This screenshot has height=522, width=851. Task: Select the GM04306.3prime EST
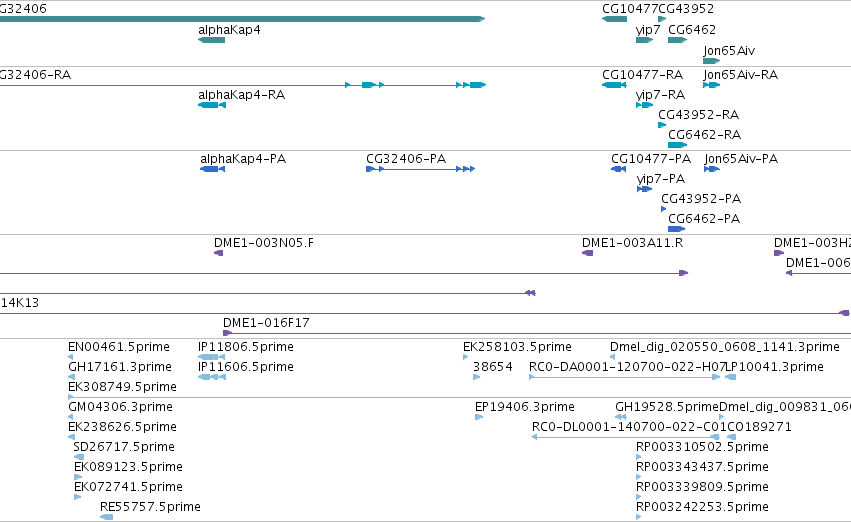pyautogui.click(x=71, y=417)
